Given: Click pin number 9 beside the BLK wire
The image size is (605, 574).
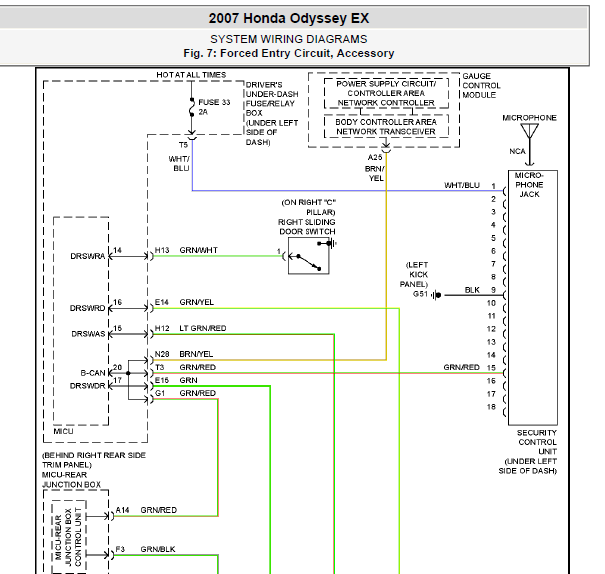Looking at the screenshot, I should coord(493,290).
